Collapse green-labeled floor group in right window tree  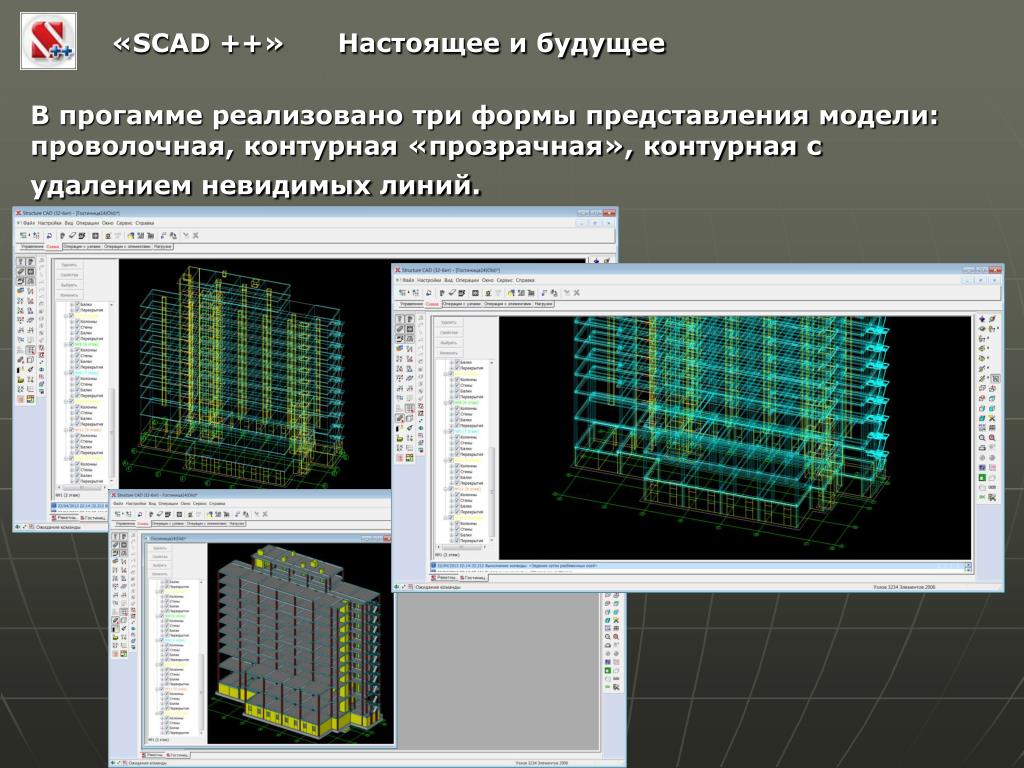pos(445,402)
